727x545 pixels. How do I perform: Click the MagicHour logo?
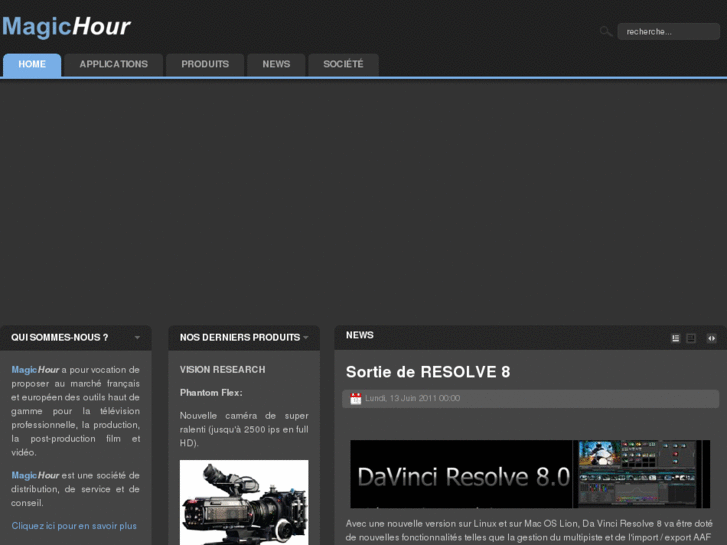point(66,26)
